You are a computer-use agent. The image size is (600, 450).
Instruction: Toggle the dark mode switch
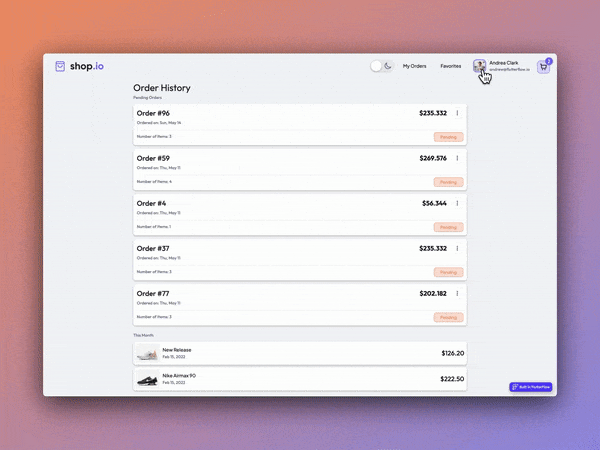pyautogui.click(x=381, y=66)
